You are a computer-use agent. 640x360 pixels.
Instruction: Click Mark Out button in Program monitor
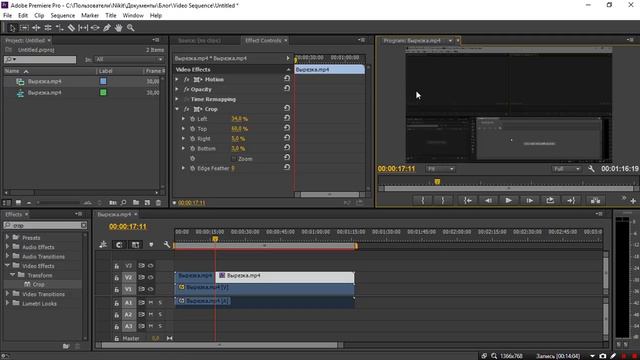[443, 200]
